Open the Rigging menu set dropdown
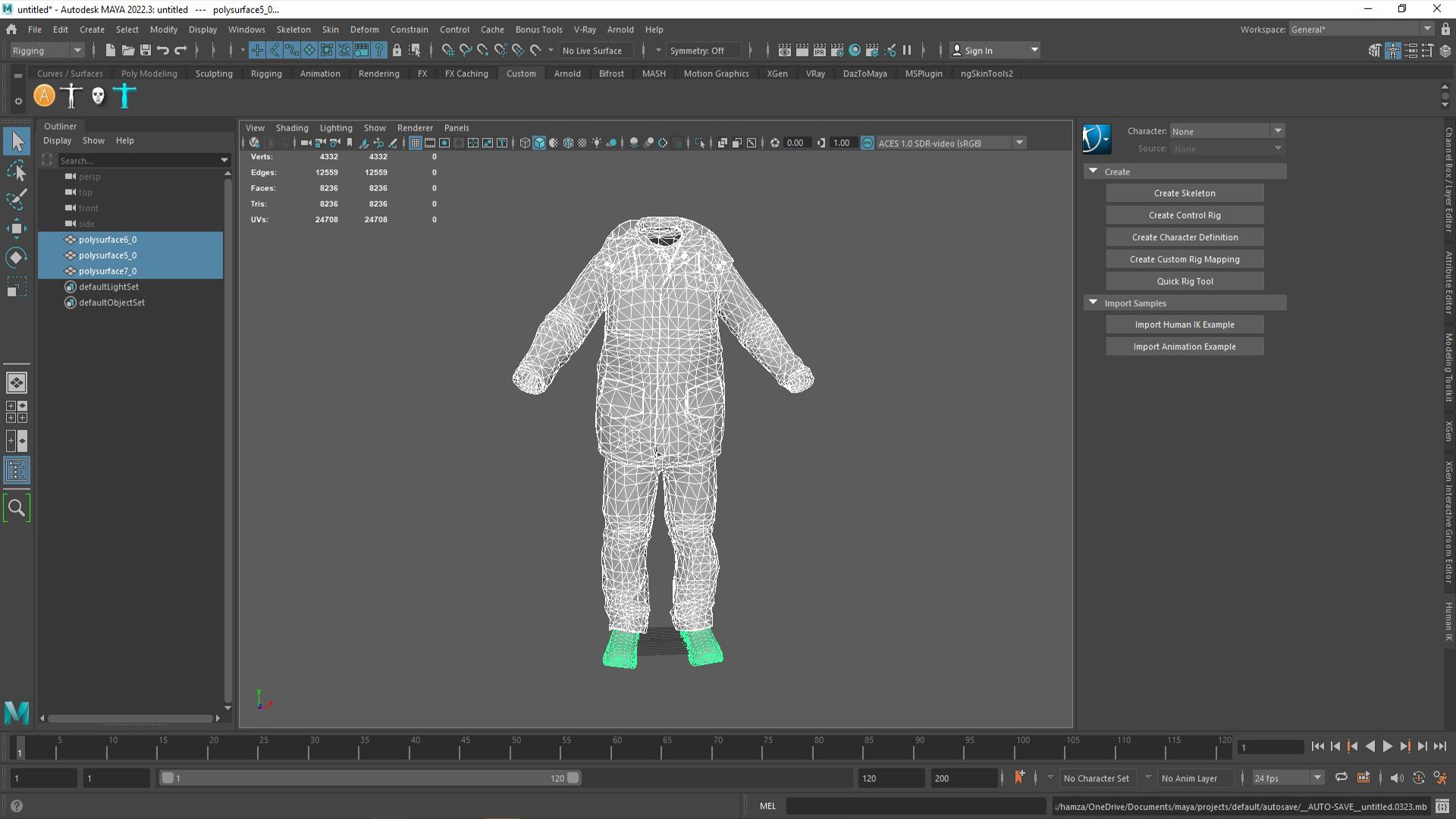1456x819 pixels. tap(47, 51)
